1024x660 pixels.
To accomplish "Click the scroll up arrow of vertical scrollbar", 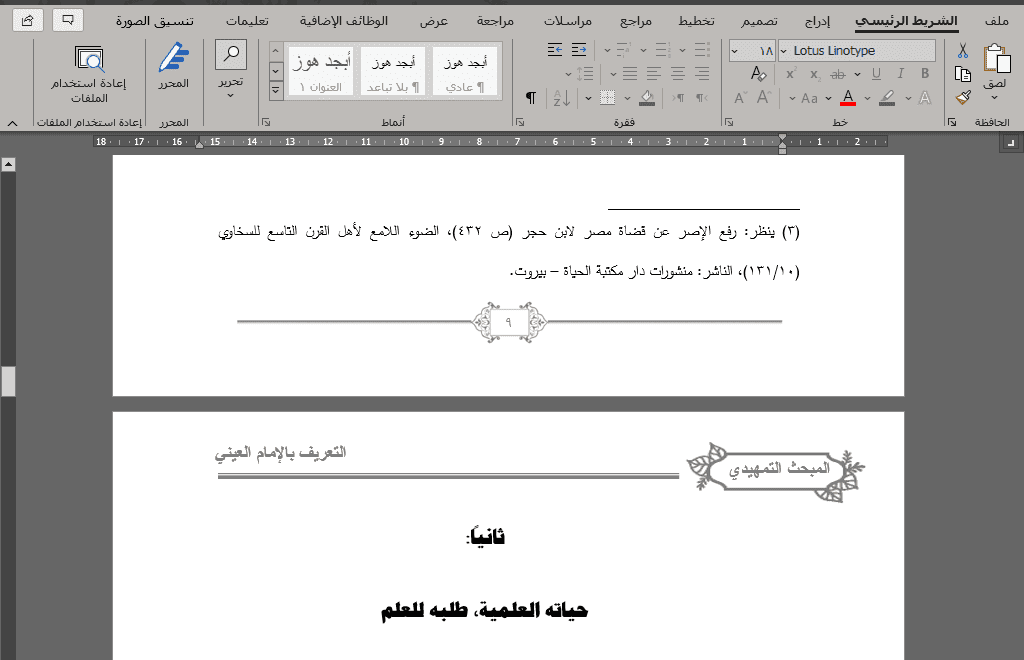I will pos(8,165).
